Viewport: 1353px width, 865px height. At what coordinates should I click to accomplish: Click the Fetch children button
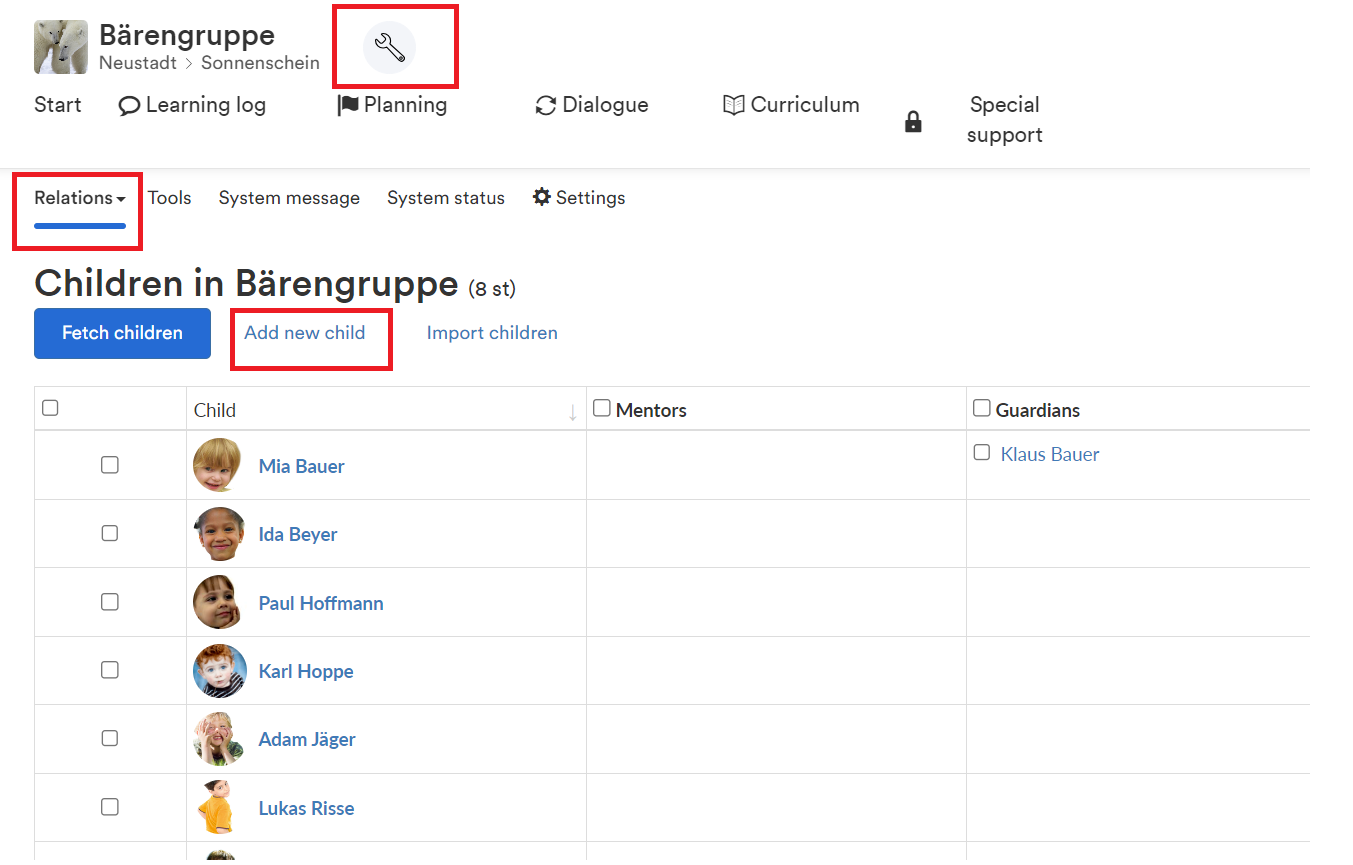(122, 333)
